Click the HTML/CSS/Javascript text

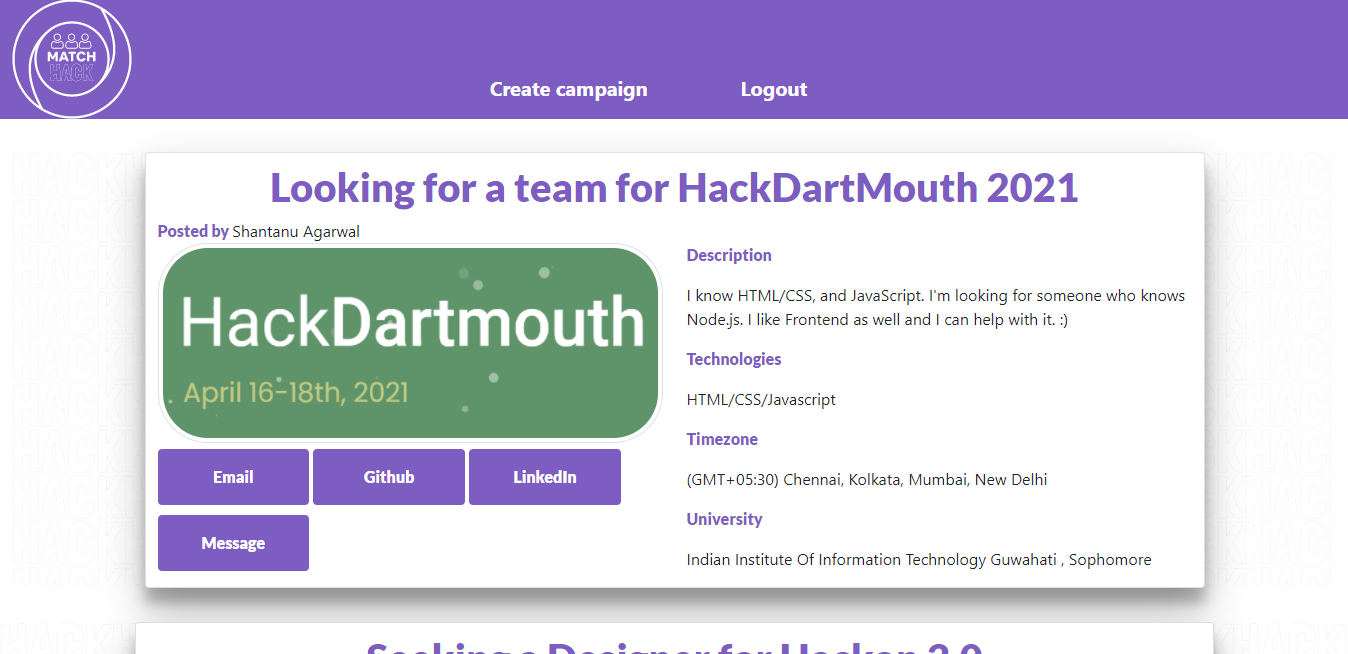(761, 399)
